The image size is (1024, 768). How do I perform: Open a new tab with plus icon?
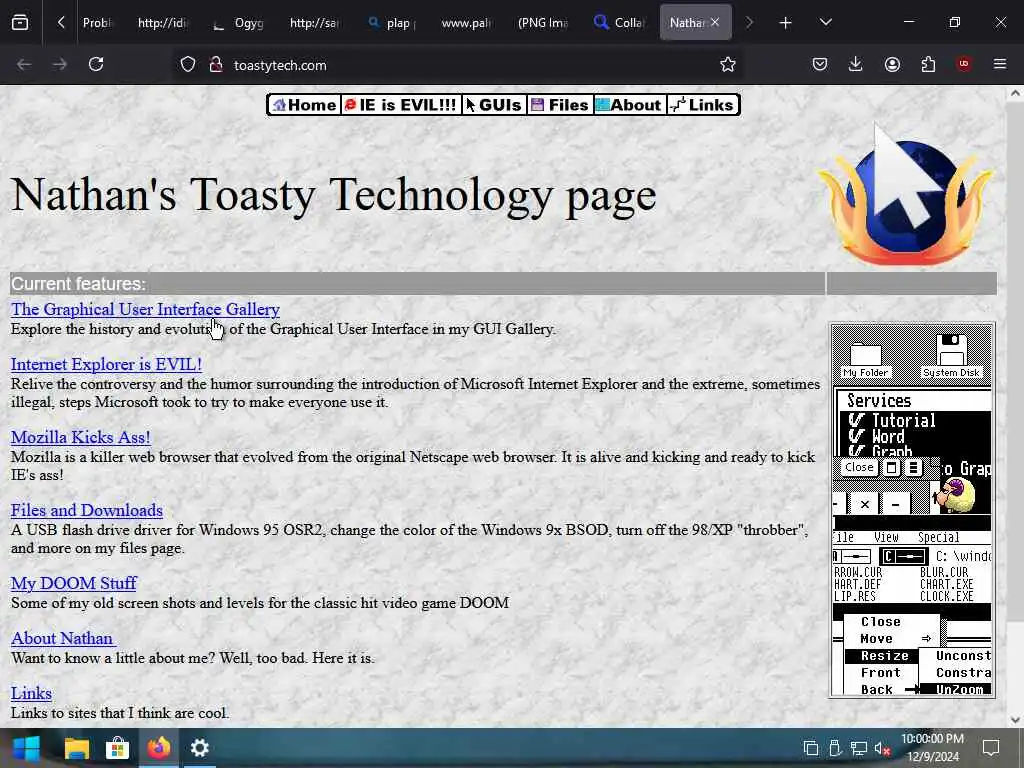[786, 23]
